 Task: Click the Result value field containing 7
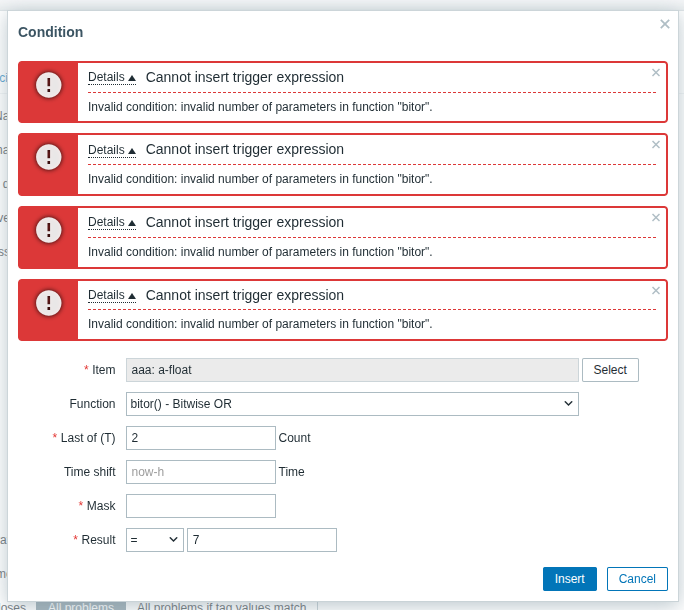(262, 540)
